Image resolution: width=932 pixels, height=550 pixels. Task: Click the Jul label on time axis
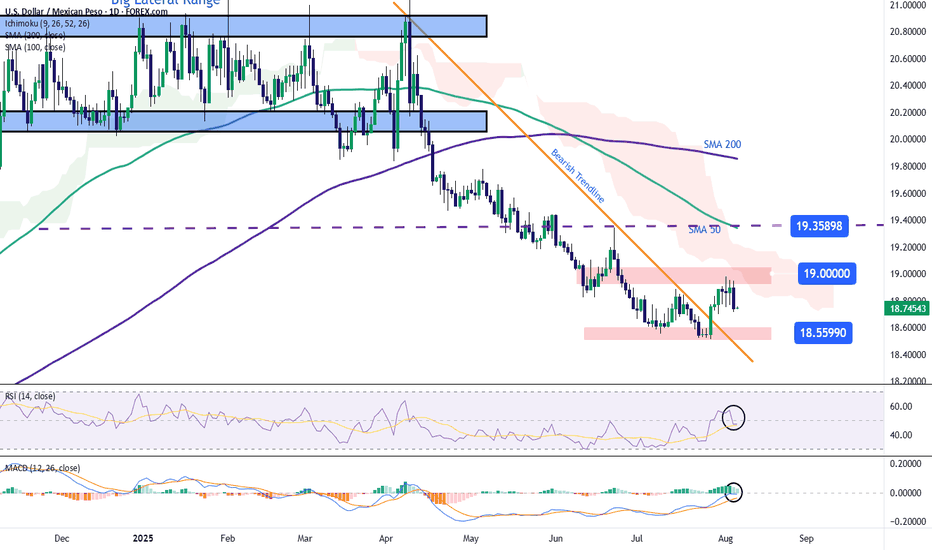(637, 539)
